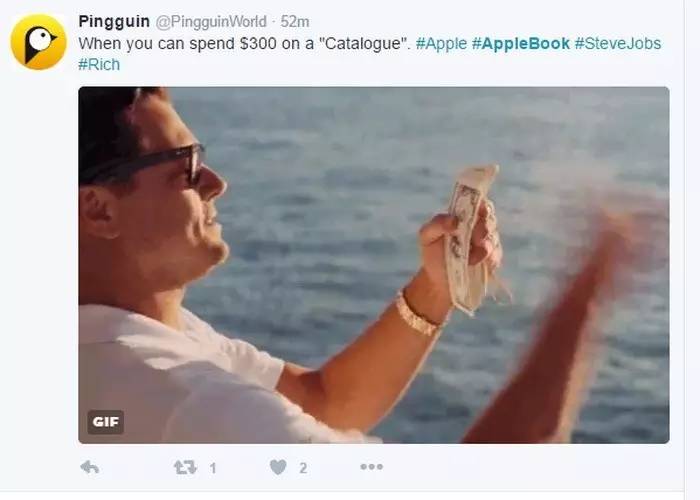Like the tweet with heart icon
The image size is (700, 500).
(278, 467)
